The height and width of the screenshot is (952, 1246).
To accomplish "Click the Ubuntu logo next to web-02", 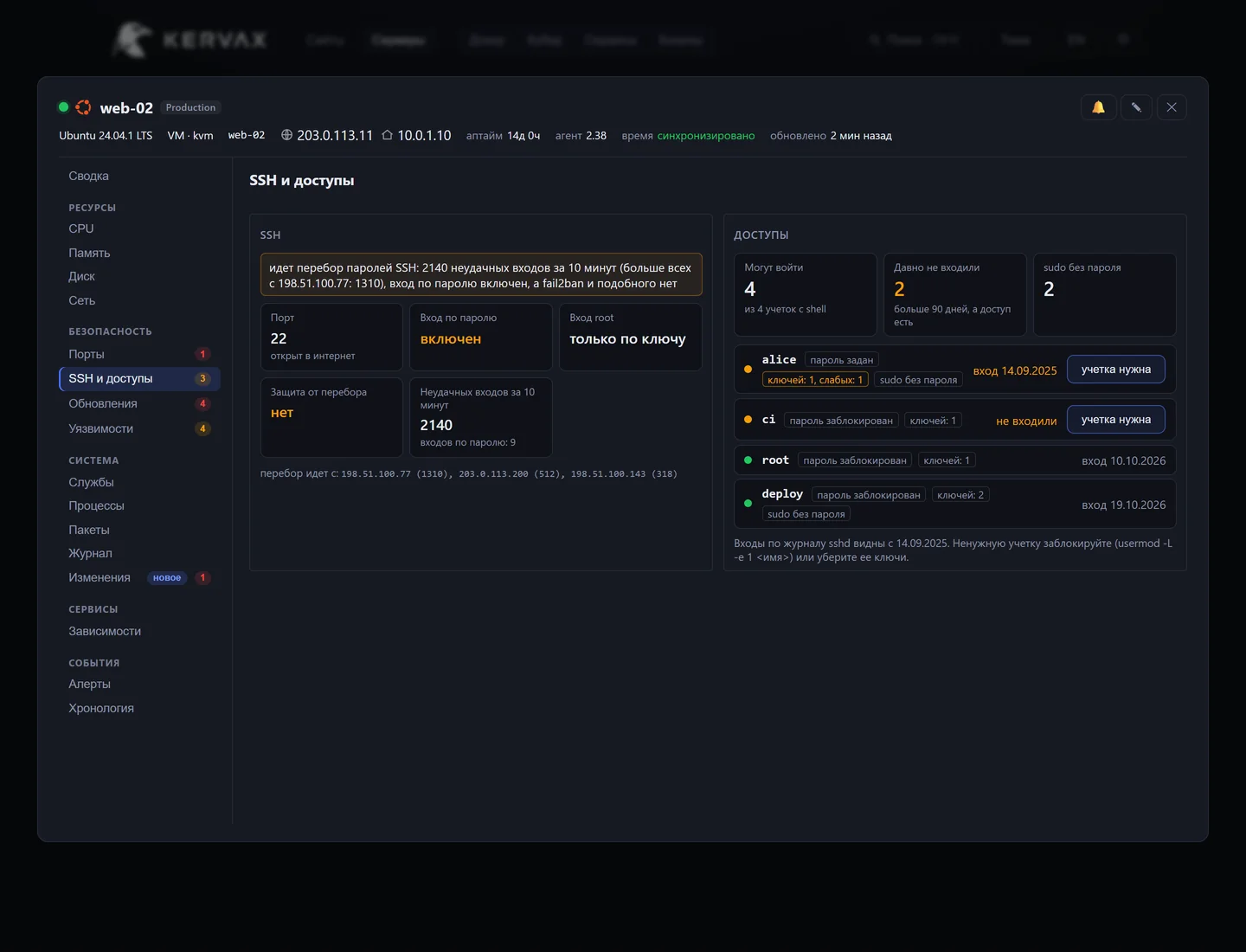I will (84, 107).
